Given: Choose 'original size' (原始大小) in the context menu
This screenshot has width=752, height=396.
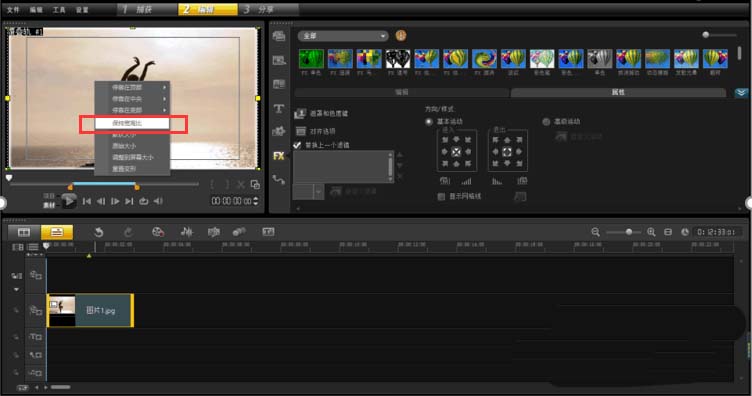Looking at the screenshot, I should [x=124, y=146].
